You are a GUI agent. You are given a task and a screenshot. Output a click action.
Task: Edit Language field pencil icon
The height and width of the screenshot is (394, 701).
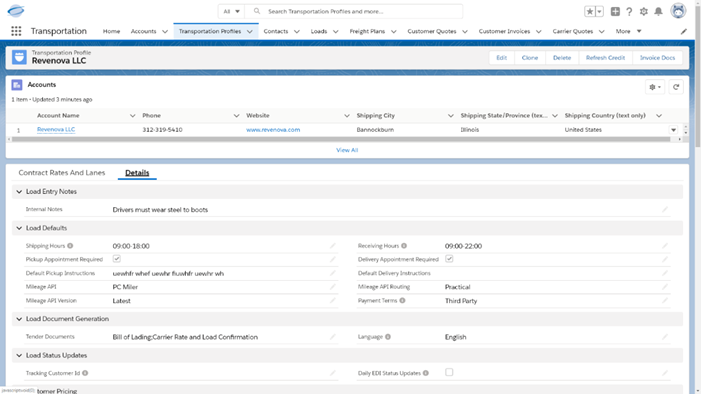(665, 337)
